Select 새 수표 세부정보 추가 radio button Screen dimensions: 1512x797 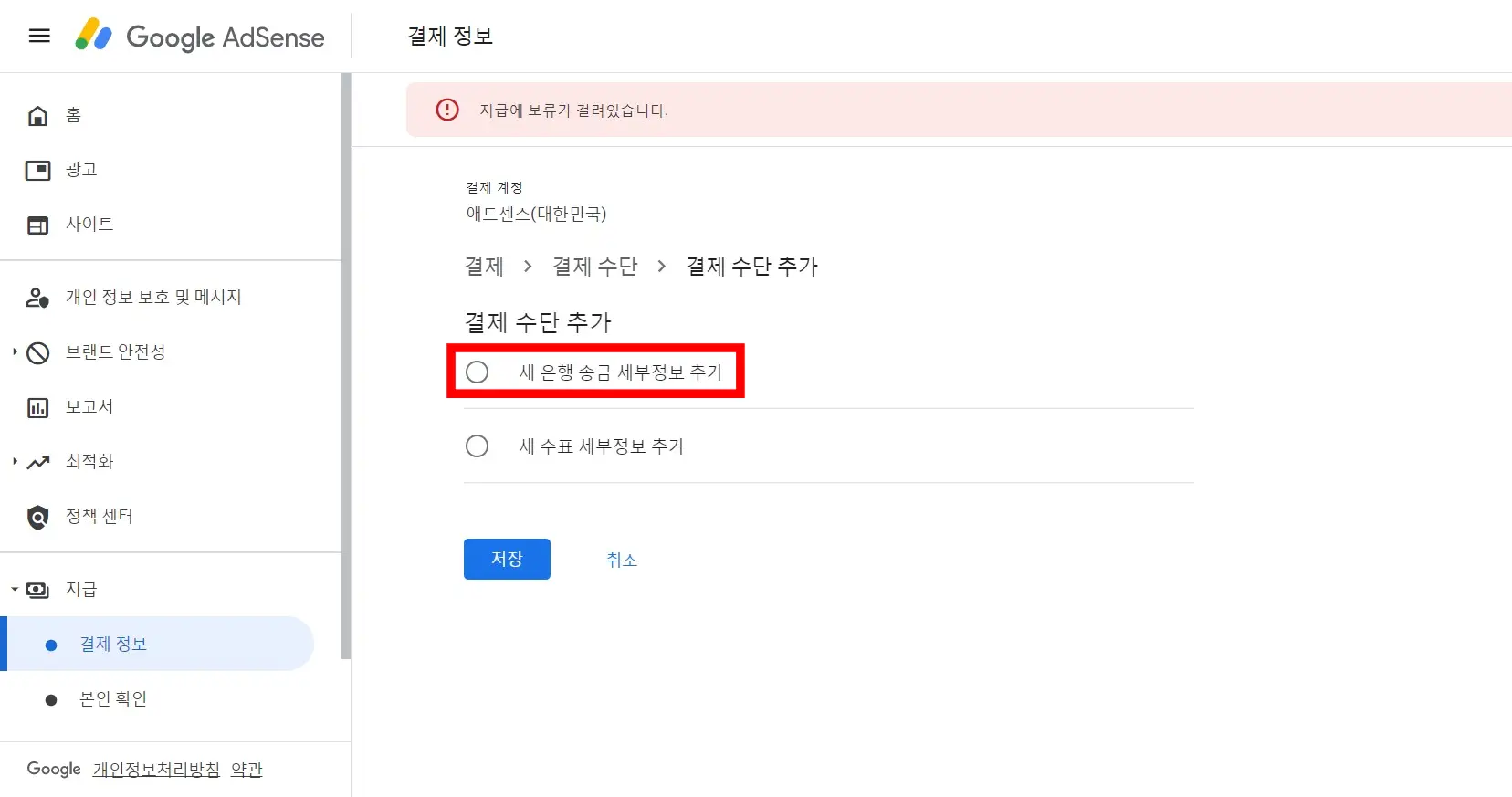[x=477, y=446]
